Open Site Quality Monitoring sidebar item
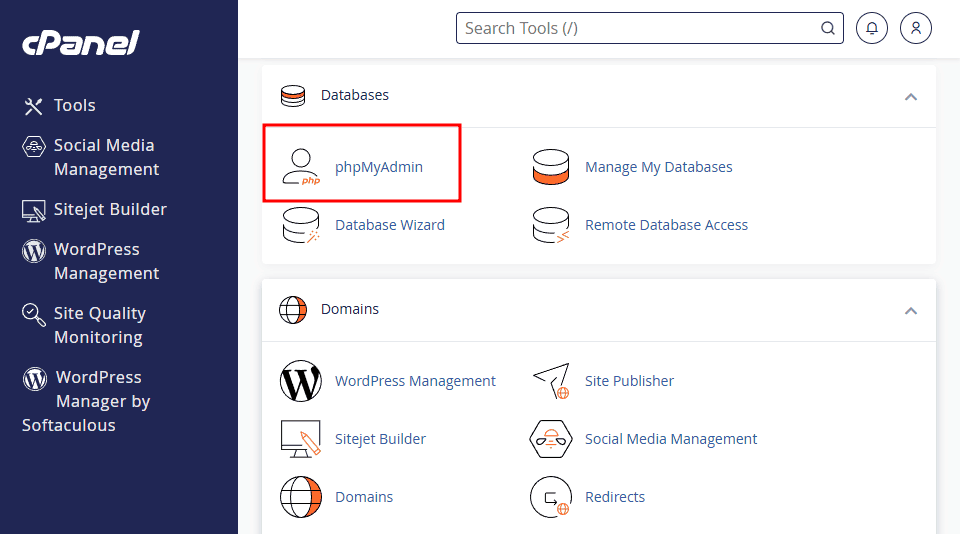 [100, 325]
